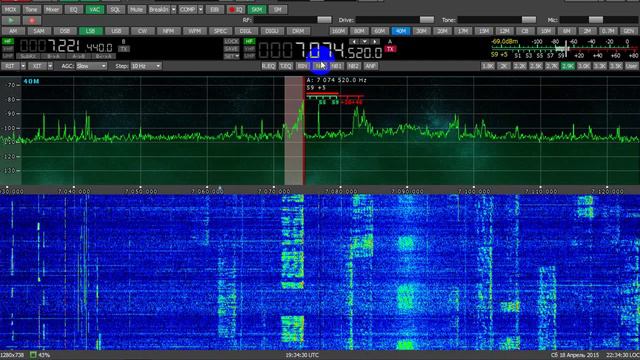The image size is (640, 360).
Task: Switch to the GEN band
Action: click(x=629, y=31)
